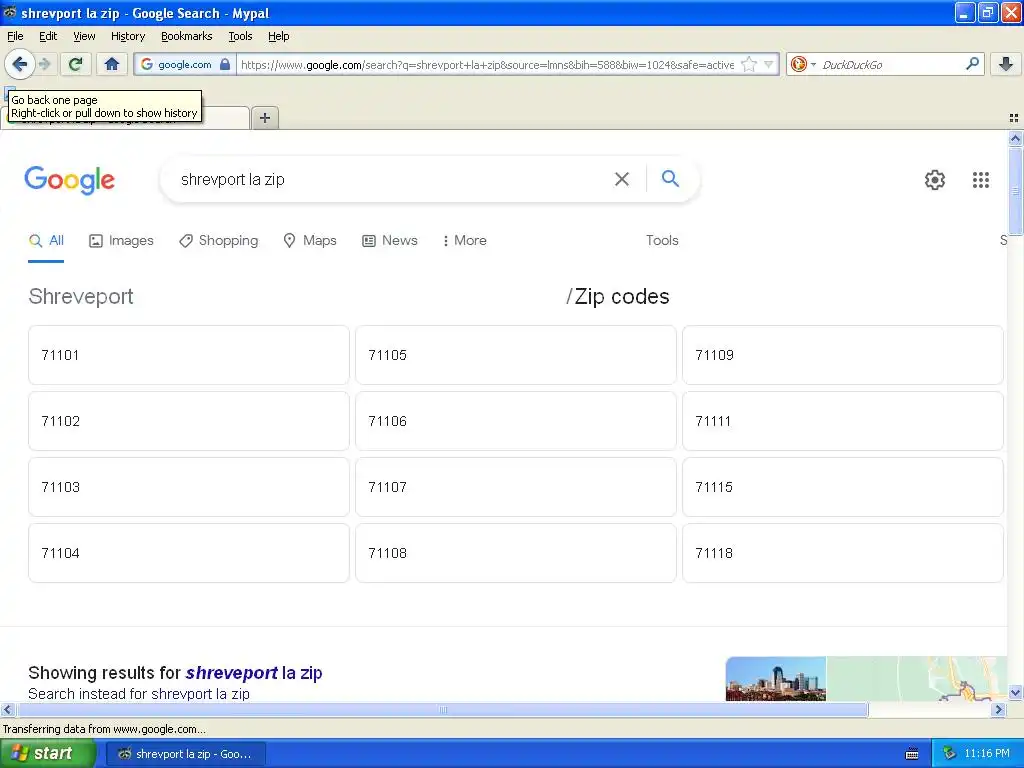Click the Mypal taskbar window button

click(185, 754)
